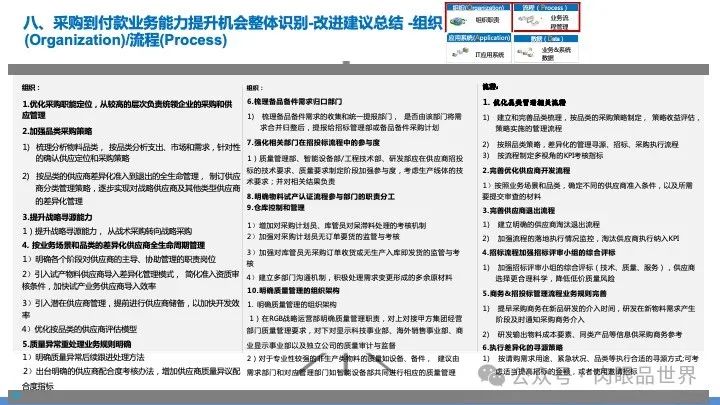
Task: Click bullet 梳理分析物料品类，按品类分析支出
Action: (x=131, y=153)
